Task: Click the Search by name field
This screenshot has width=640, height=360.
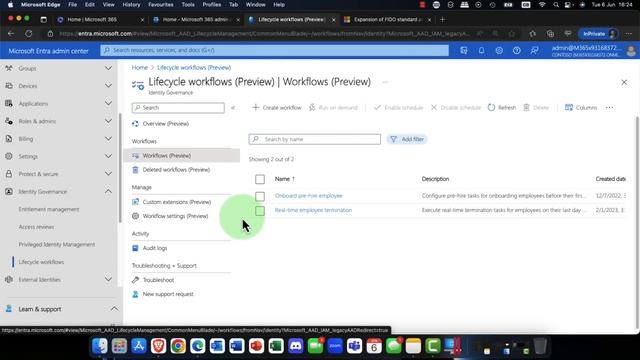Action: 314,139
